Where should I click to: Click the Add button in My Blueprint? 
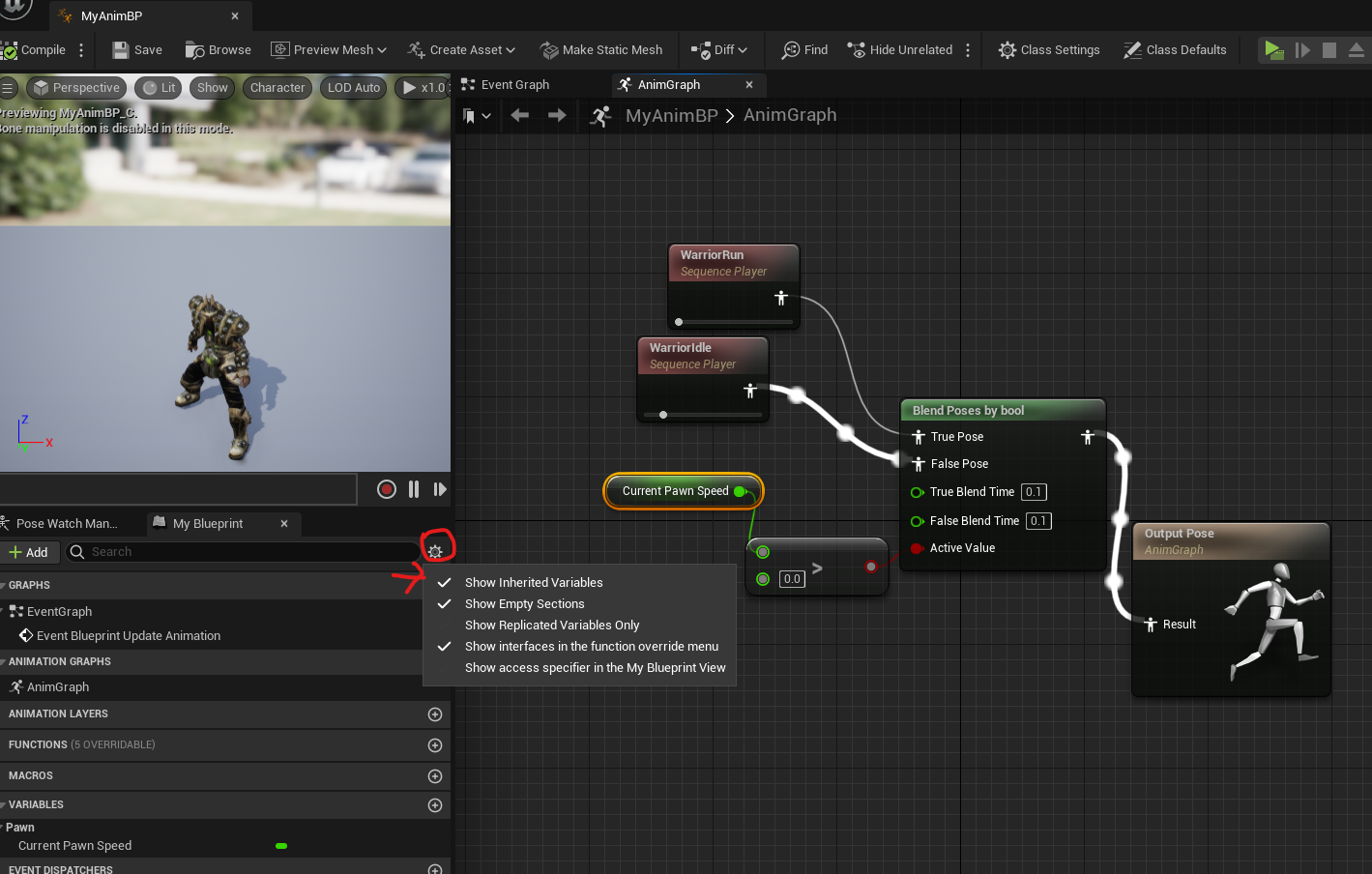[29, 552]
